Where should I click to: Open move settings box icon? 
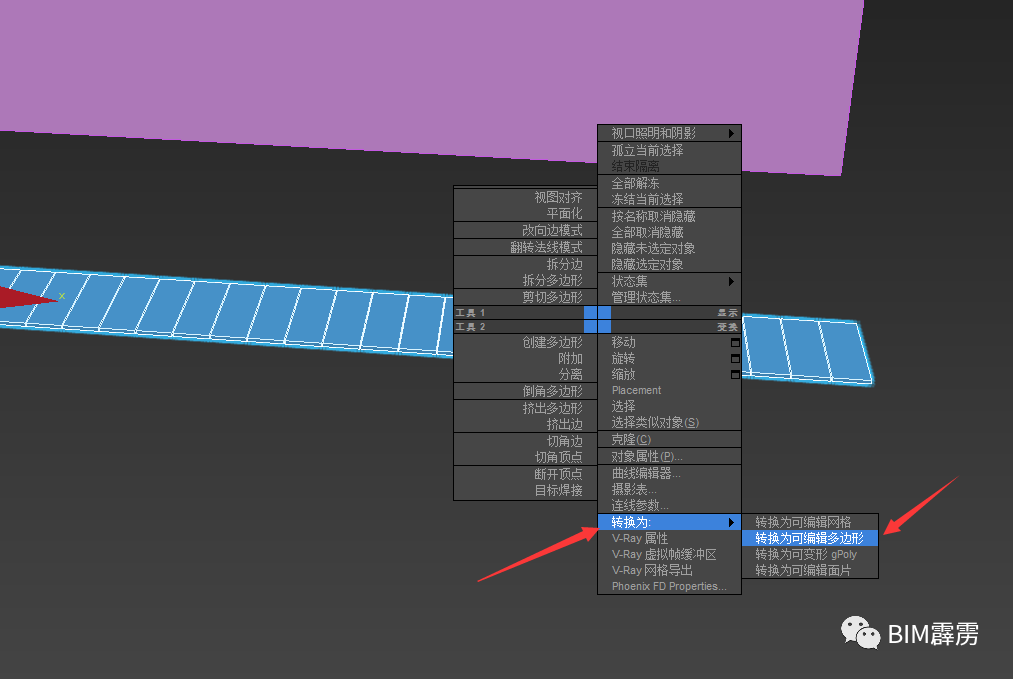735,343
